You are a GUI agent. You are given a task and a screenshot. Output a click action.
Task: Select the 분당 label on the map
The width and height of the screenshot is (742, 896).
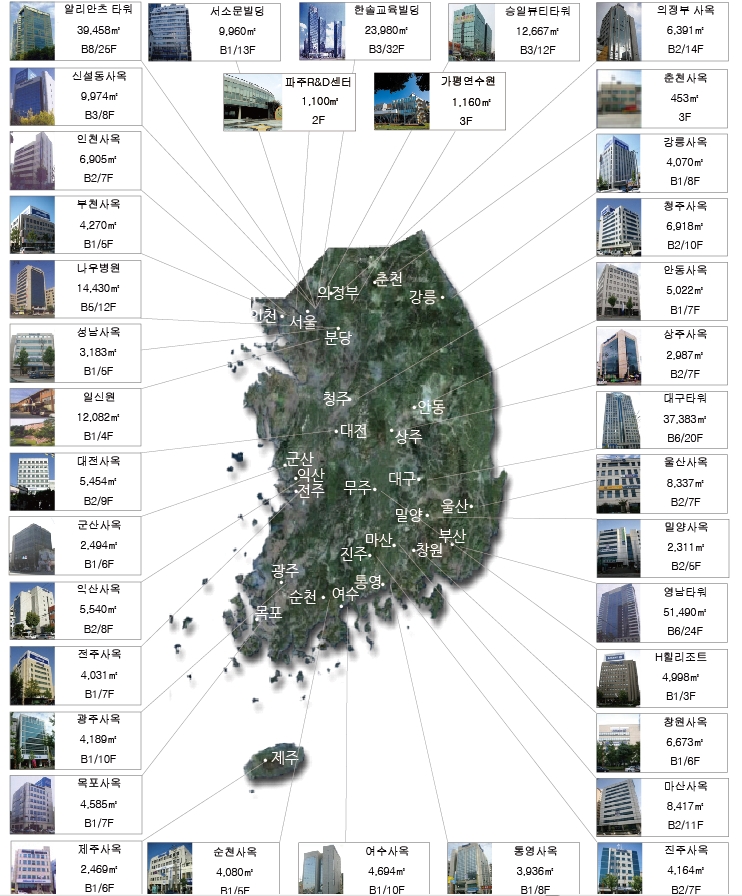(338, 338)
